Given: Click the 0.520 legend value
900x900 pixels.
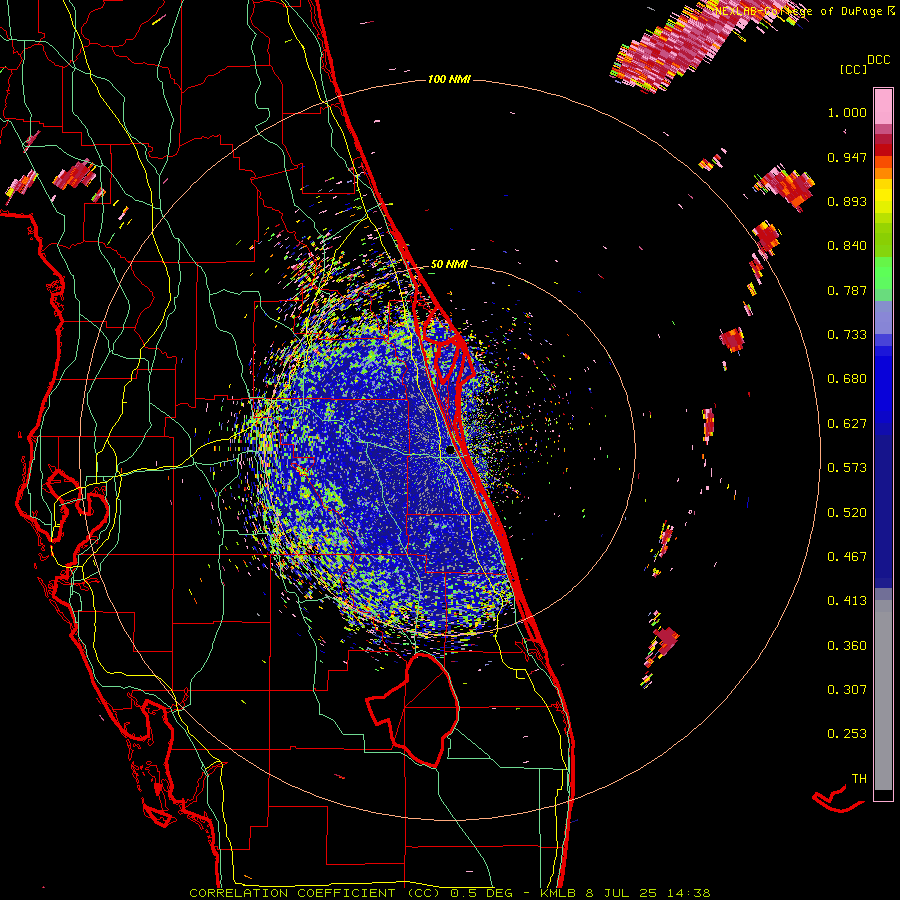Looking at the screenshot, I should [847, 513].
